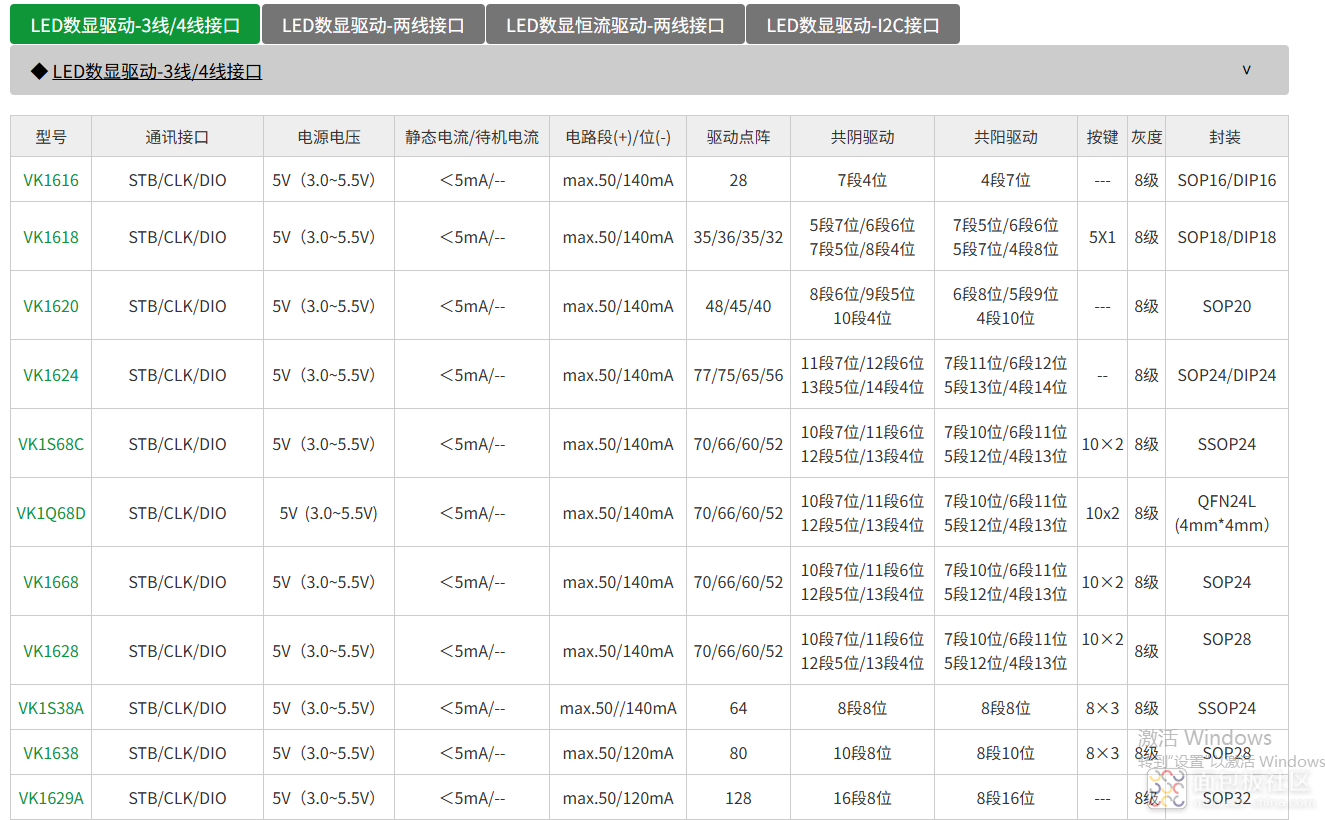The width and height of the screenshot is (1325, 820).
Task: Click the 5X1 key cell for VK1618
Action: pos(1103,237)
